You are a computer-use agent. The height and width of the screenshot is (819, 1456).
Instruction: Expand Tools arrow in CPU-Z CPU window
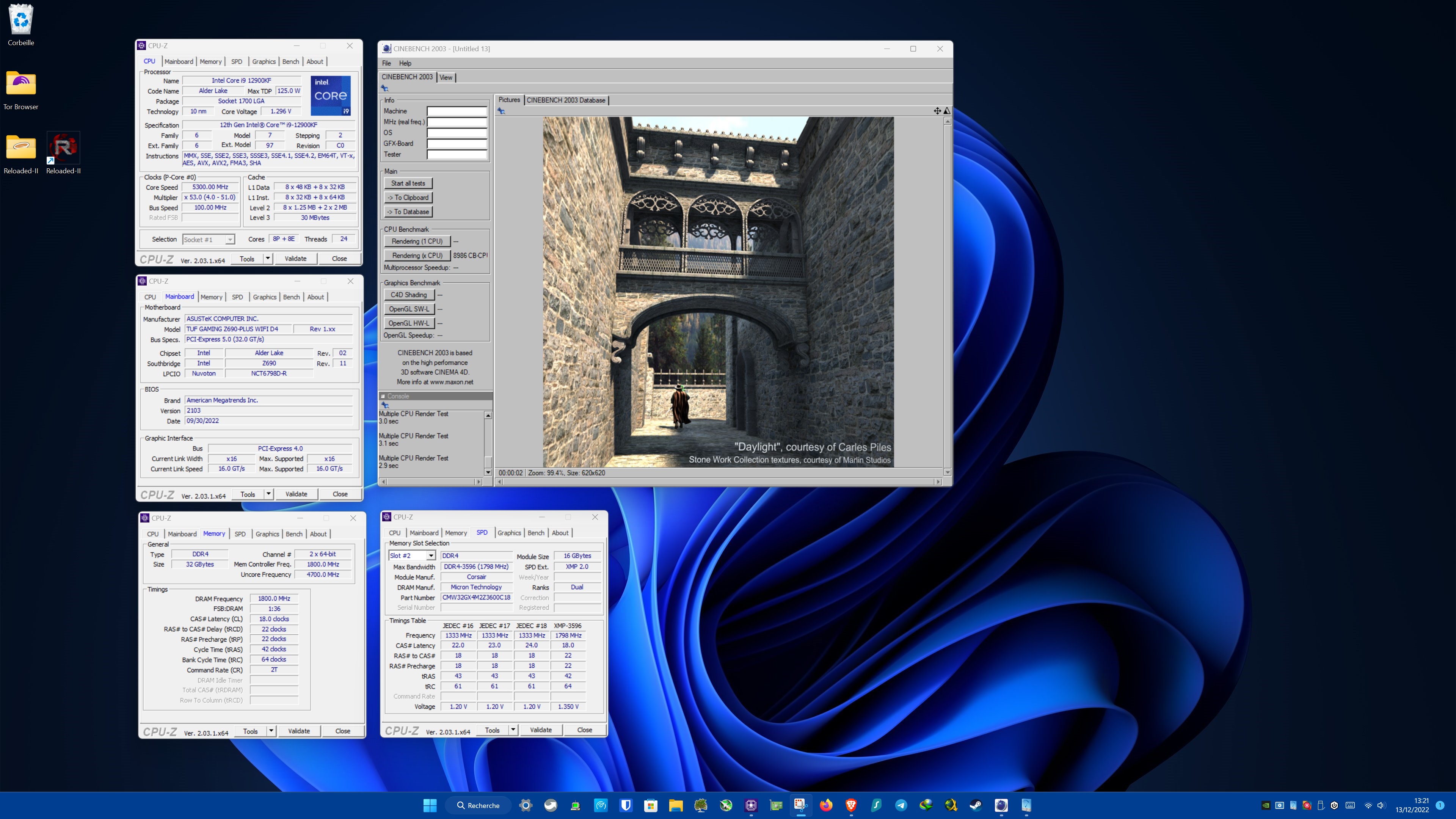[x=267, y=259]
